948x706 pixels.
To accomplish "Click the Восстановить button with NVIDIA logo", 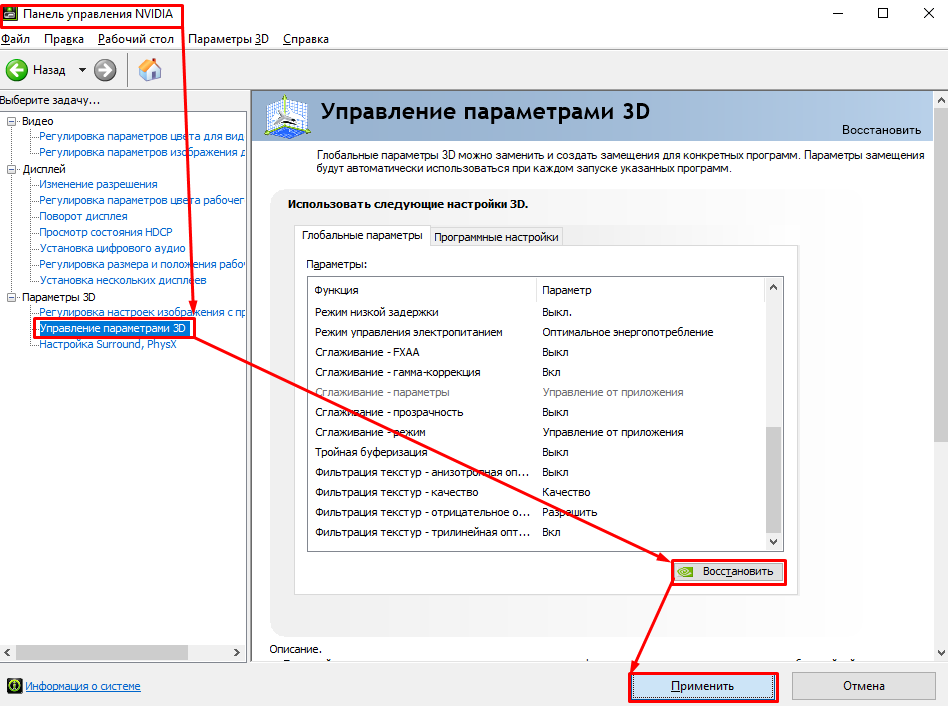I will point(729,572).
